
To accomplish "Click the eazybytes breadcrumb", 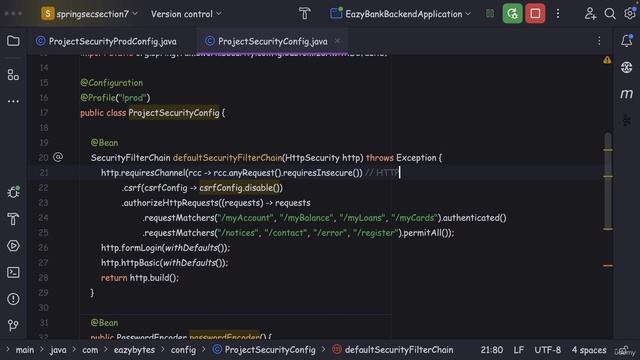I will click(x=134, y=350).
